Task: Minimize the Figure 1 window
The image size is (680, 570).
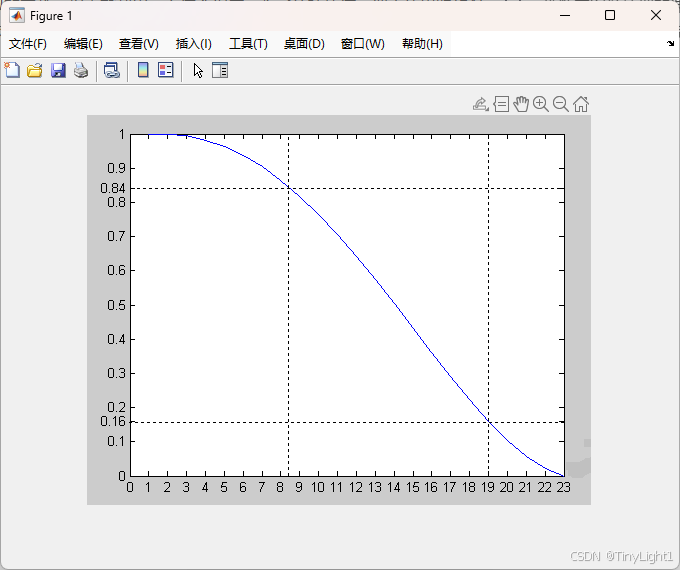Action: click(565, 16)
